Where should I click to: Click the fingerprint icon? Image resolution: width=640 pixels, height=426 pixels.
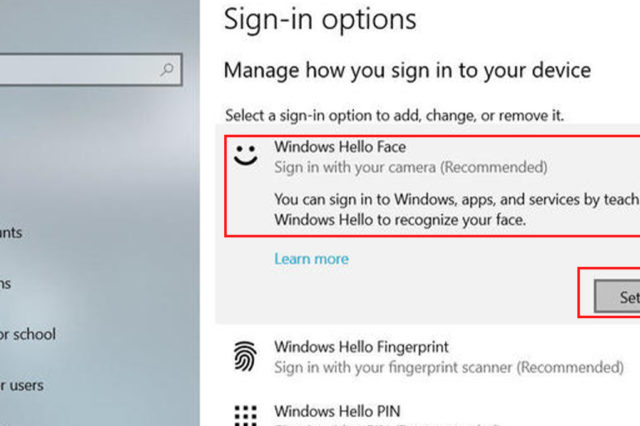245,356
